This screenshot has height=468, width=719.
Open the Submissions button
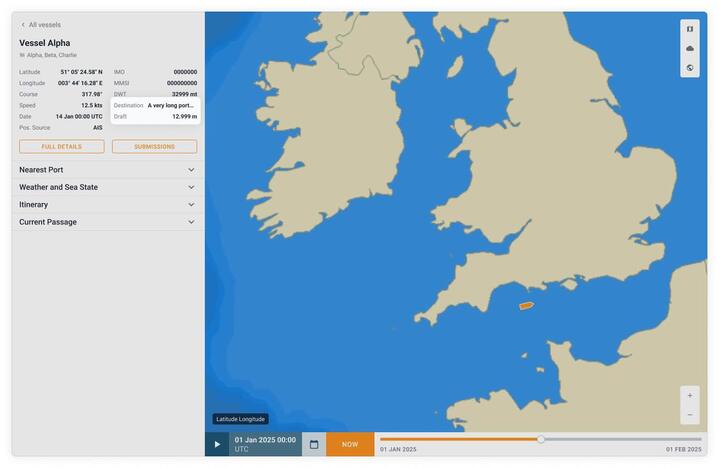154,147
